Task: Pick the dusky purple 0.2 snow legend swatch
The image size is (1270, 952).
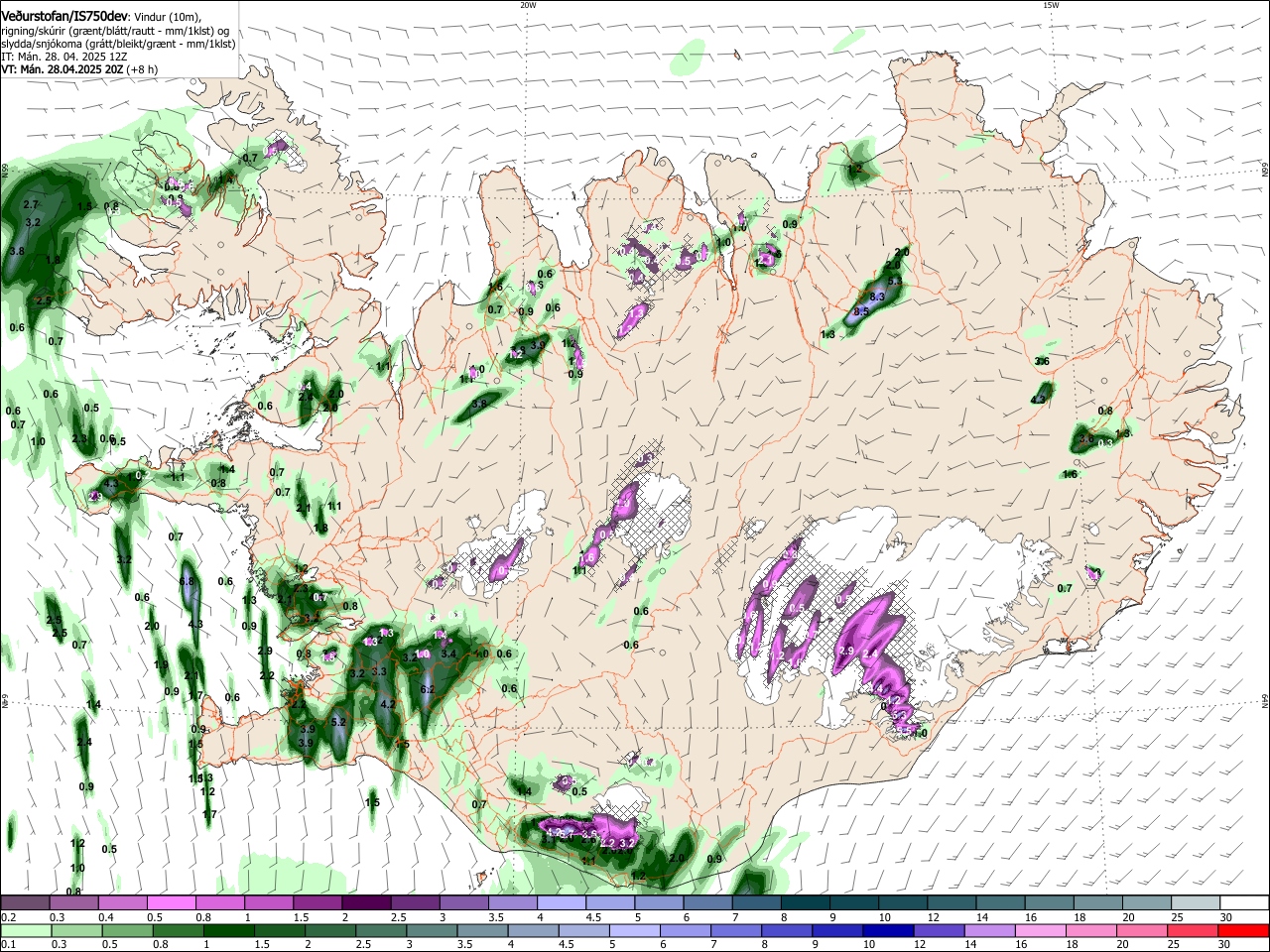Action: (x=25, y=902)
